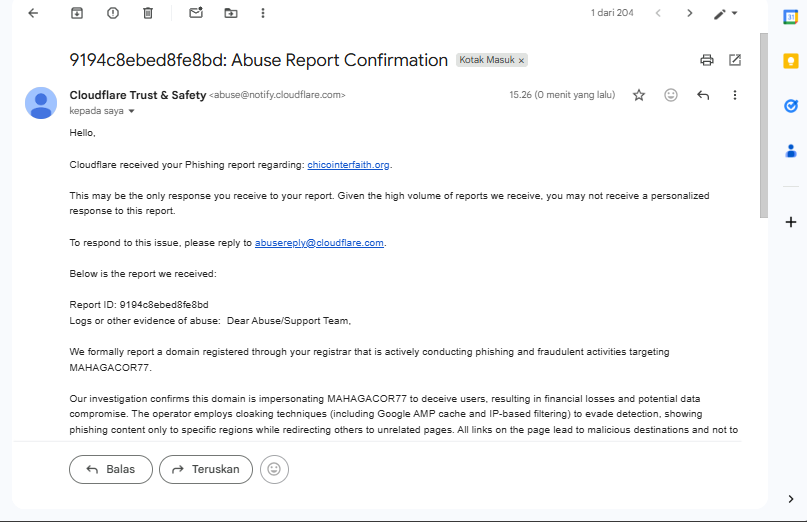Open input tools pencil dropdown

[726, 13]
